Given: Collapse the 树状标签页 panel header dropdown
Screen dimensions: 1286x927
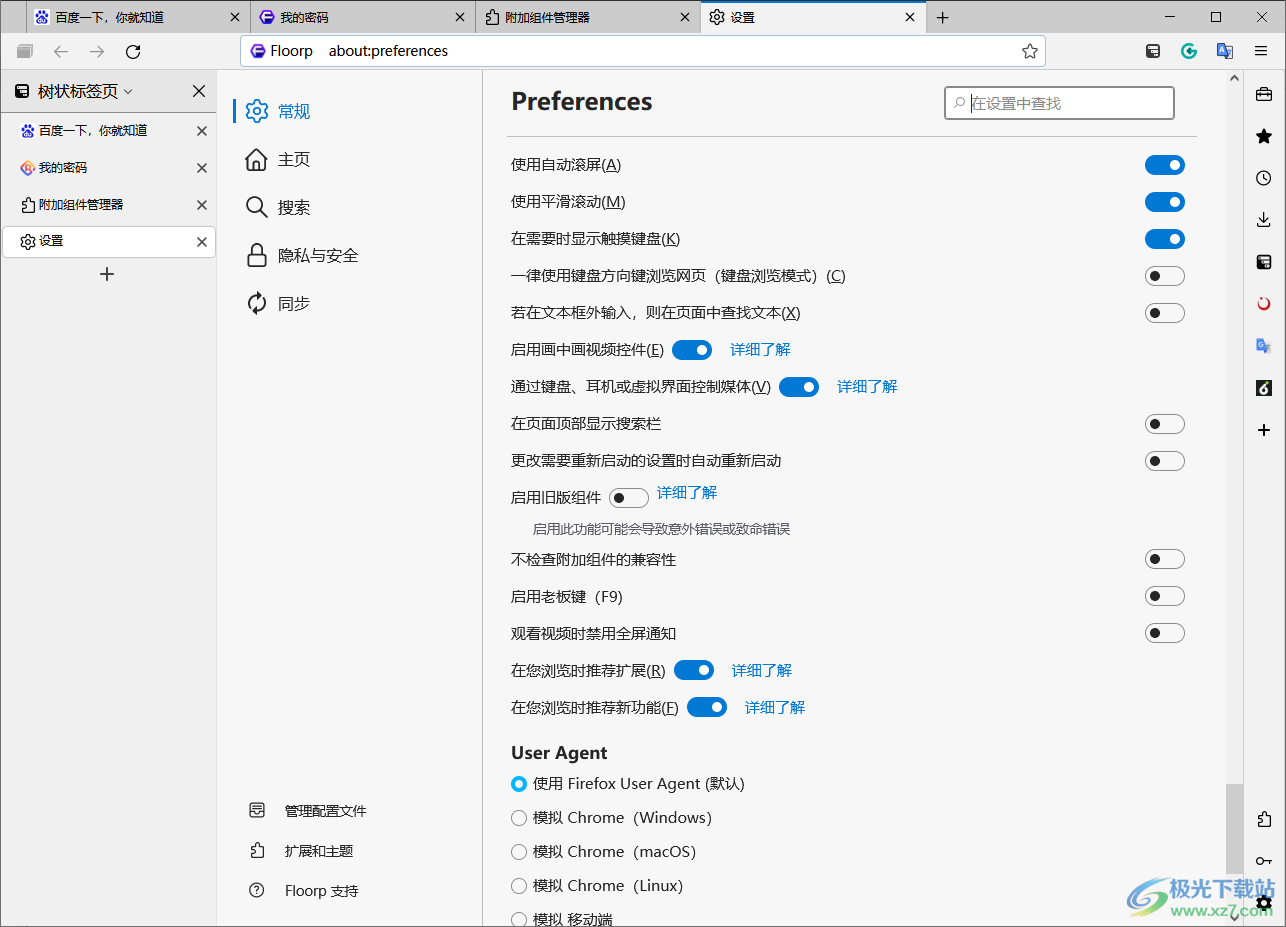Looking at the screenshot, I should click(128, 91).
